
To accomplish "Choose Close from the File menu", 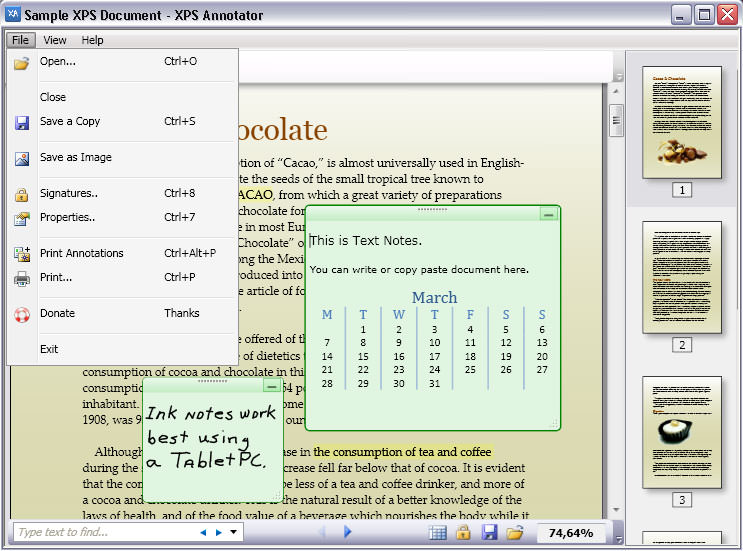I will [122, 97].
